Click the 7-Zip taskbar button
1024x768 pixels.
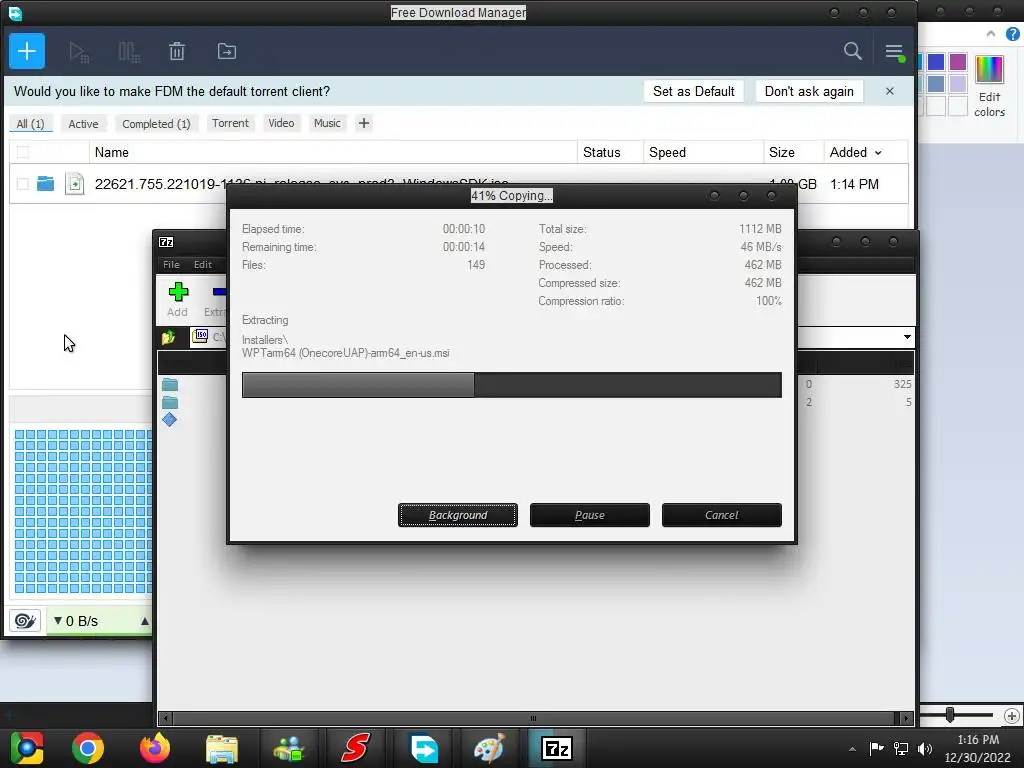(x=556, y=748)
